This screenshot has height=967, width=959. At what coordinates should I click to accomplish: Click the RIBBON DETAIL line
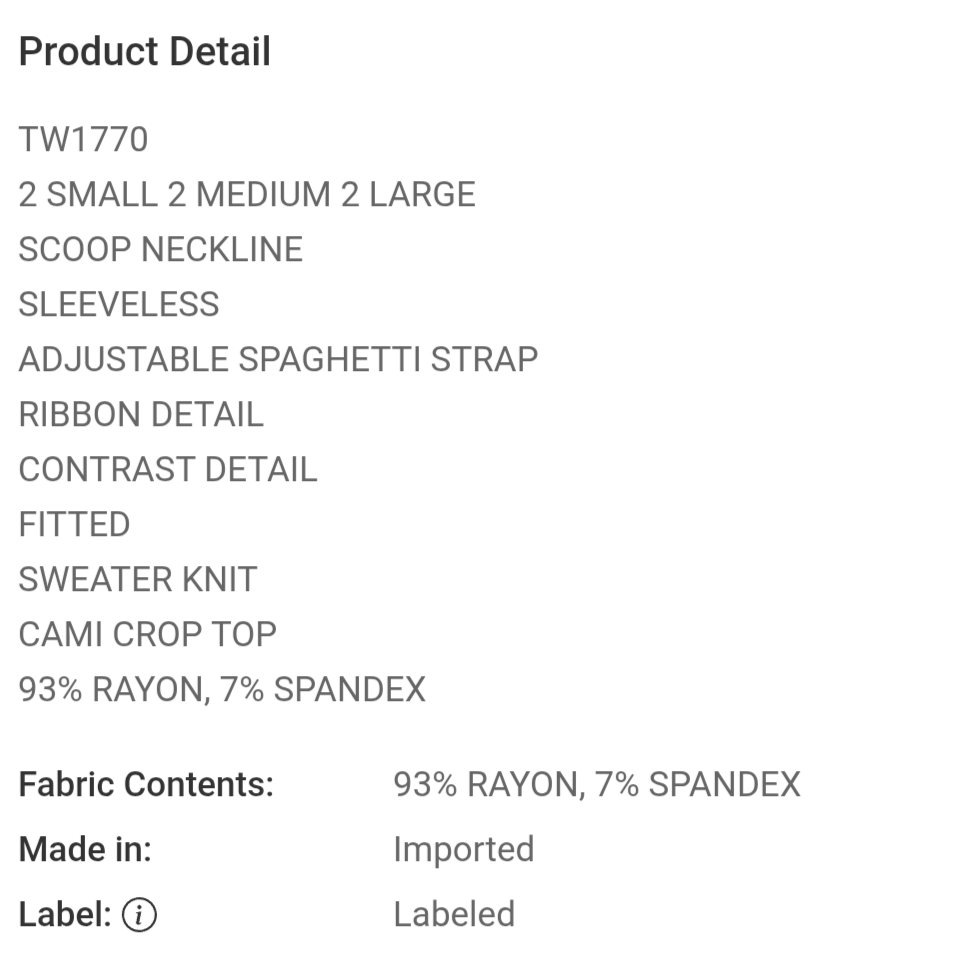141,414
